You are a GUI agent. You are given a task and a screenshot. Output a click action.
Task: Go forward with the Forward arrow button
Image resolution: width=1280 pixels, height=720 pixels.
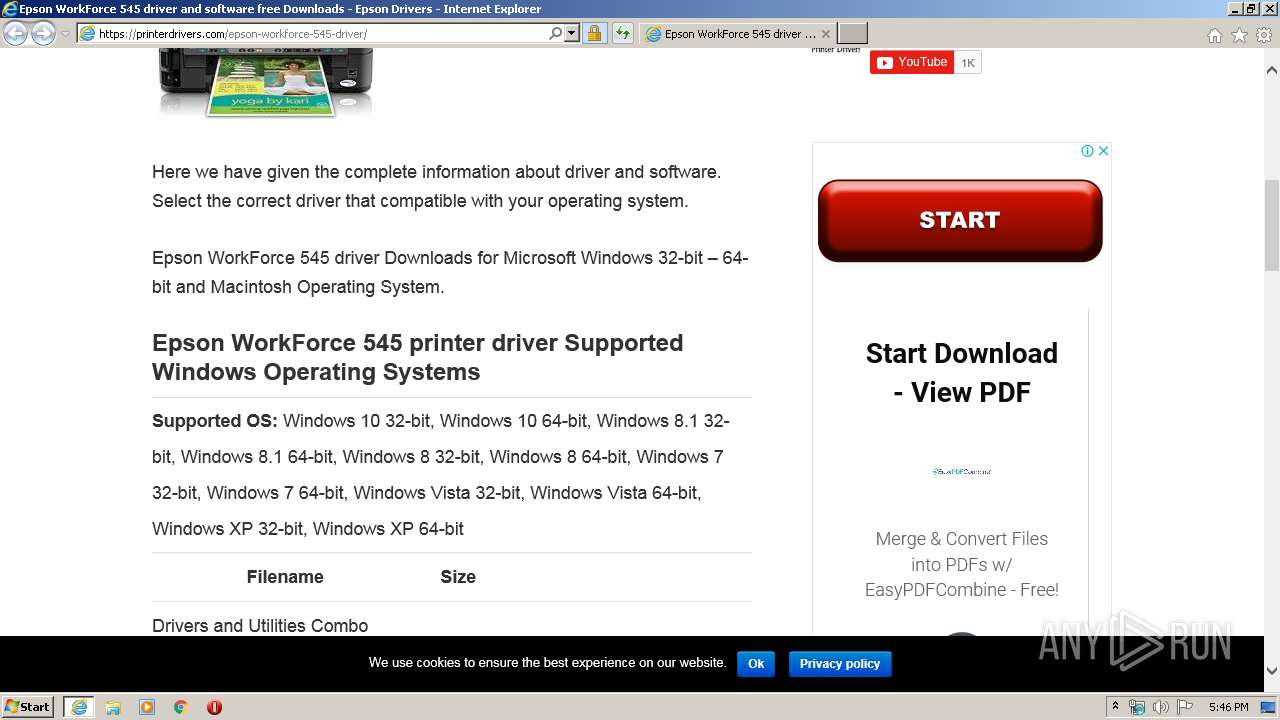[43, 33]
